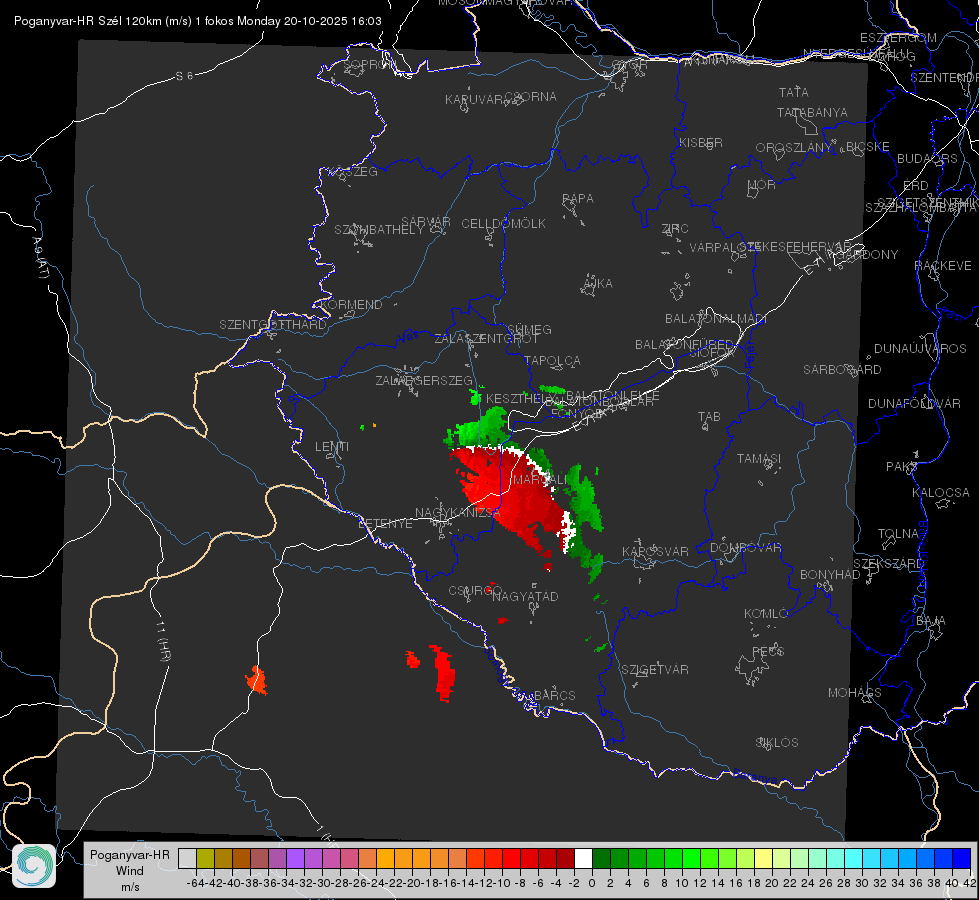Select the KALOCSA label

click(941, 493)
